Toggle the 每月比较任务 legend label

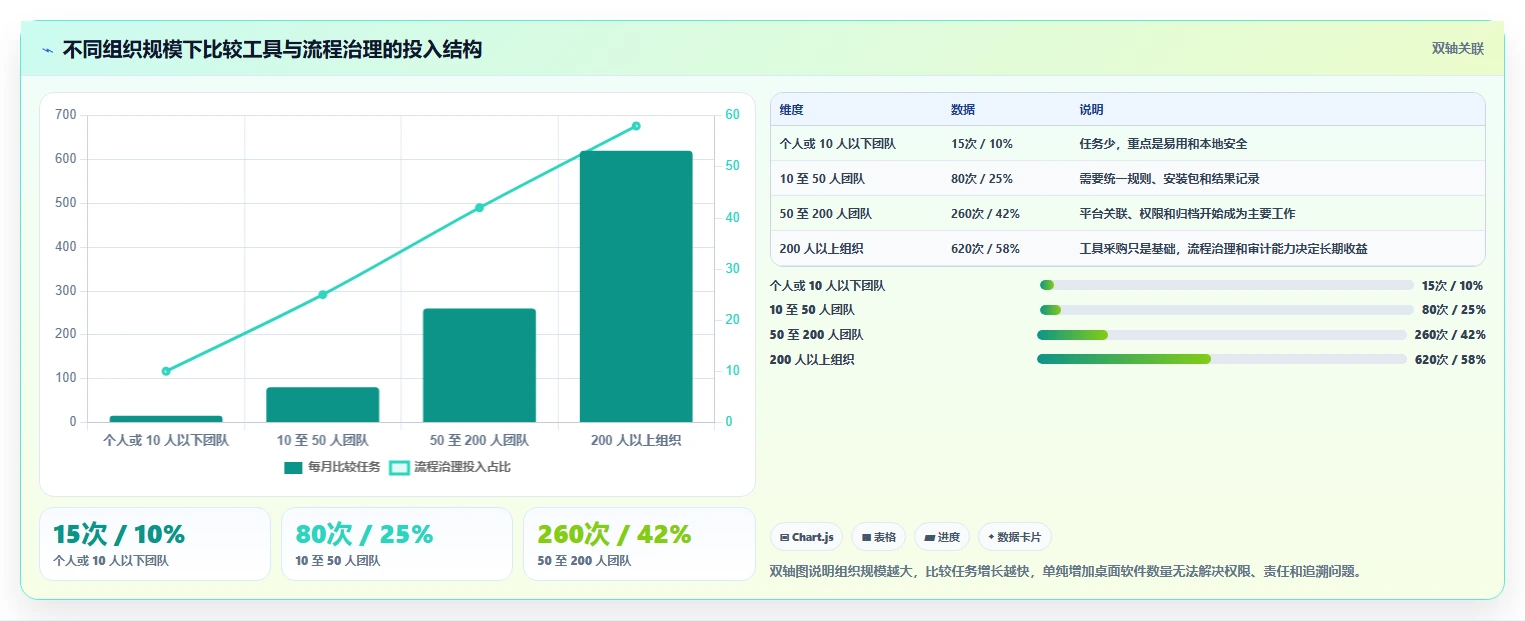[344, 467]
